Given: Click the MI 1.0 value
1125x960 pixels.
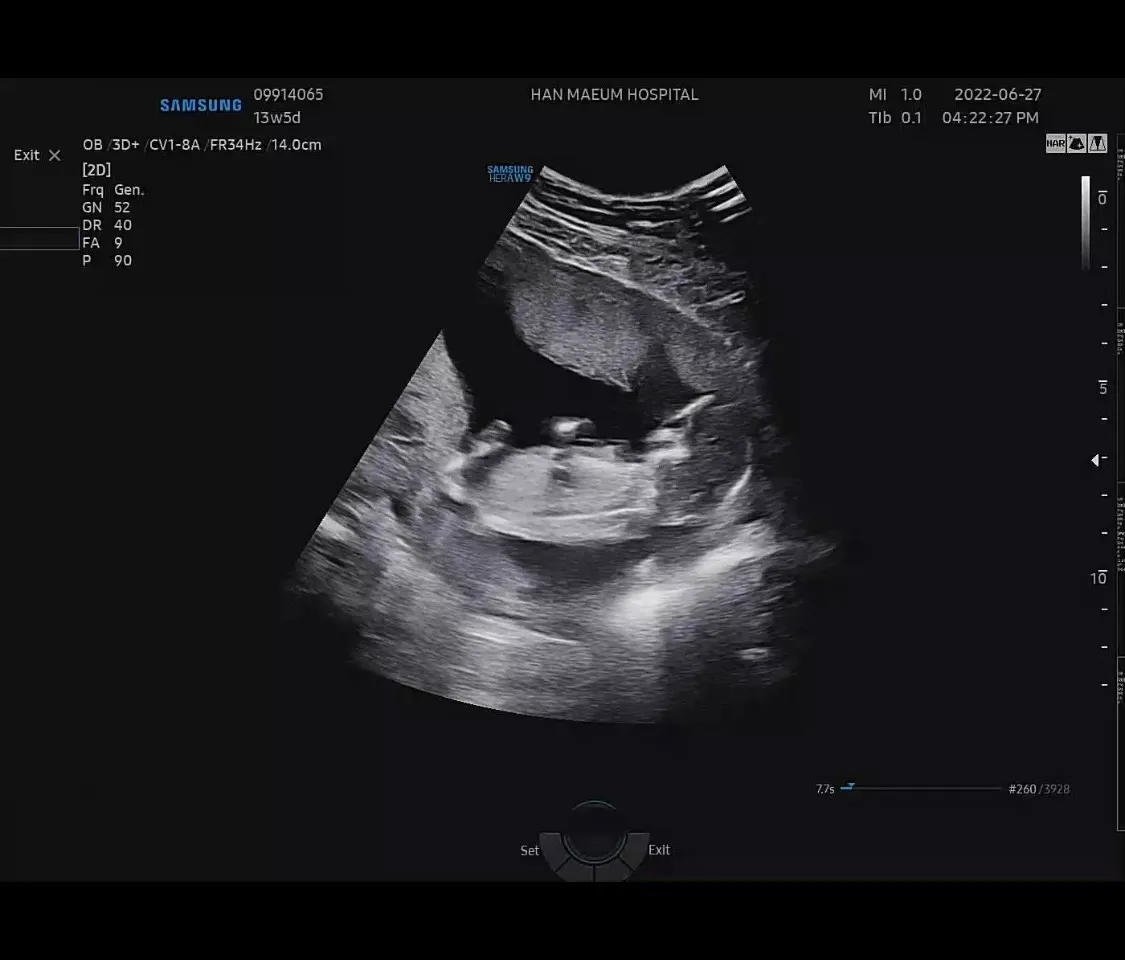Looking at the screenshot, I should [895, 95].
